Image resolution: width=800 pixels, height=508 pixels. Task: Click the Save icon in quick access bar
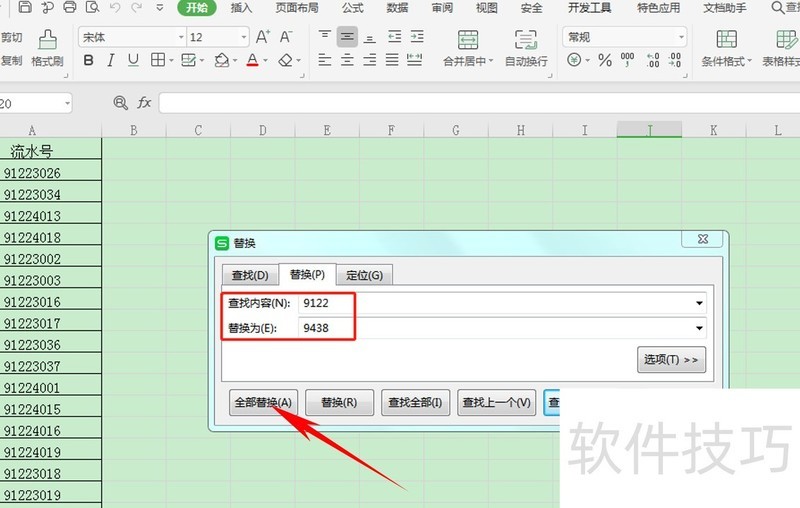point(25,7)
